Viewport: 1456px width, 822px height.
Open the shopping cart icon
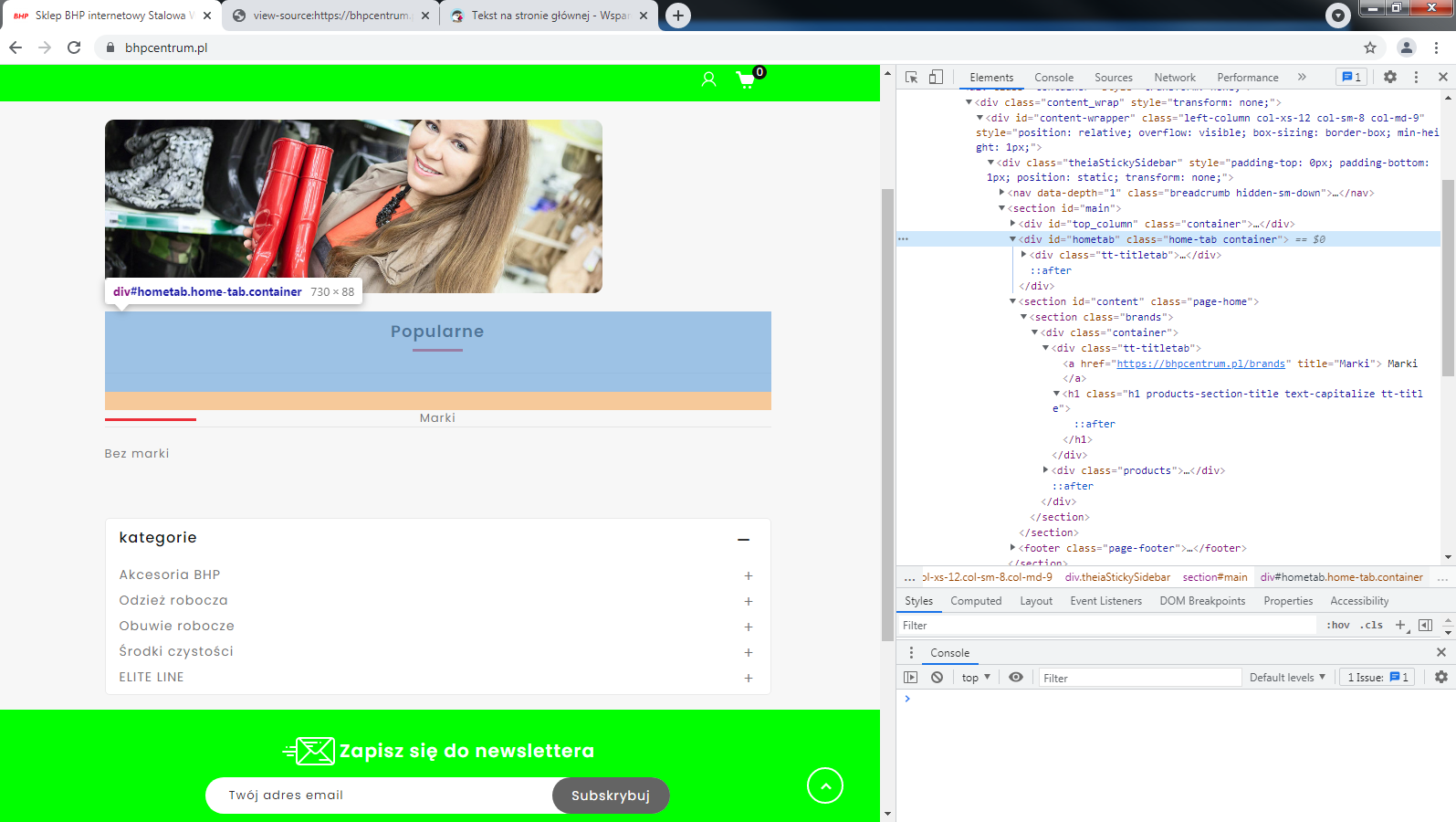pos(746,79)
